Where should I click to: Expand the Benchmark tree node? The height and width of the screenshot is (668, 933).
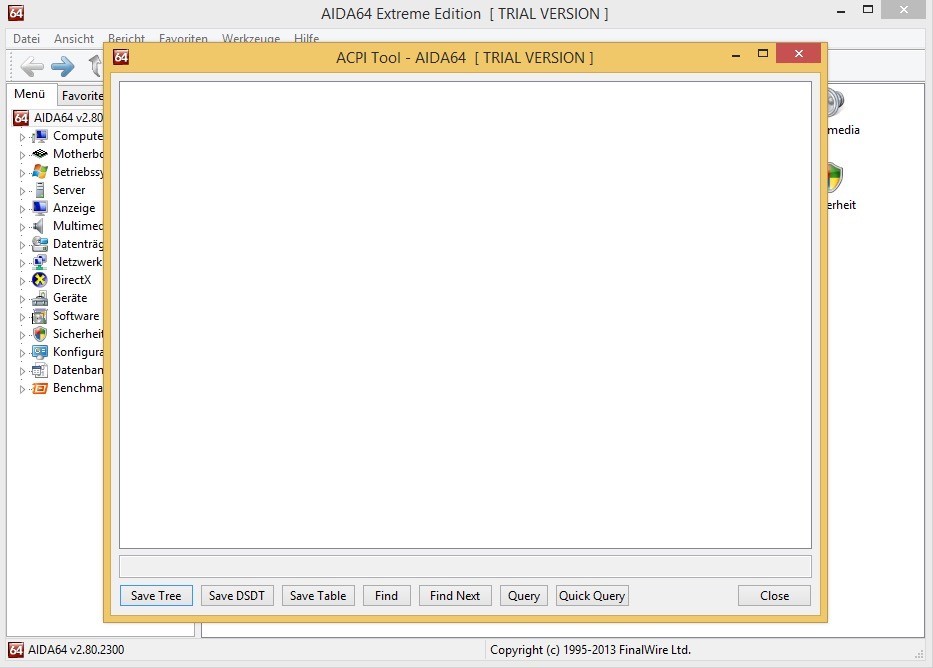pos(22,388)
